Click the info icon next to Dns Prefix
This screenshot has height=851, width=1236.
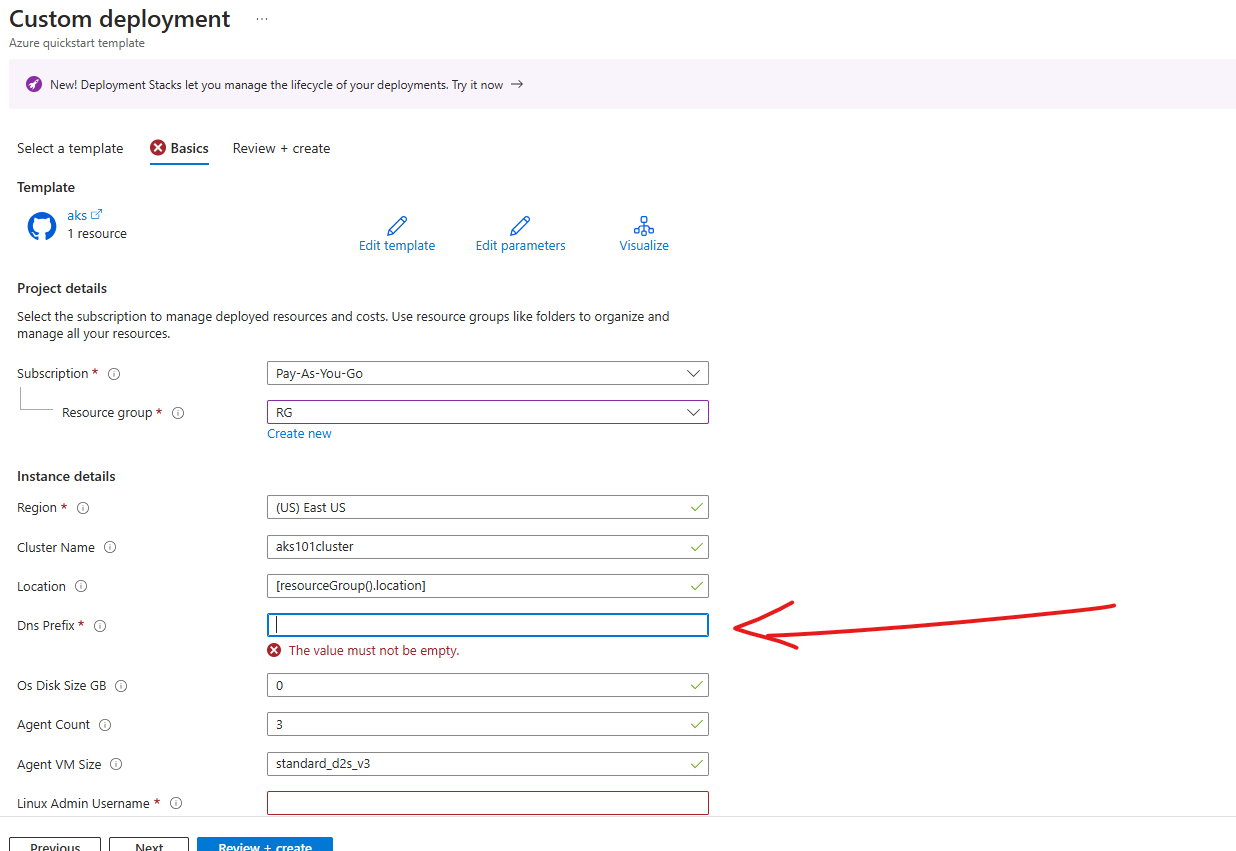[100, 626]
